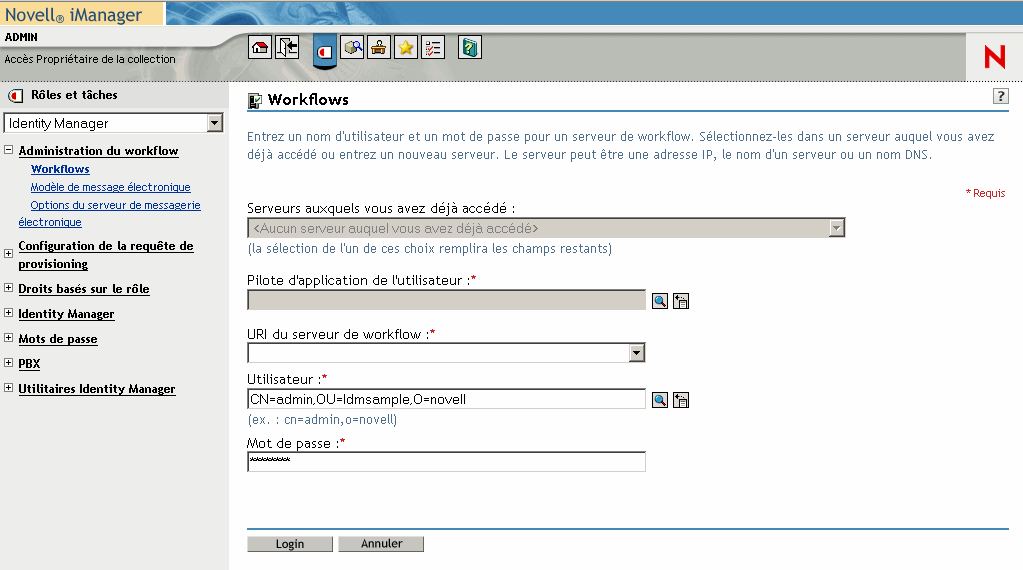
Task: Open the View Objects magnifier icon
Action: 352,48
